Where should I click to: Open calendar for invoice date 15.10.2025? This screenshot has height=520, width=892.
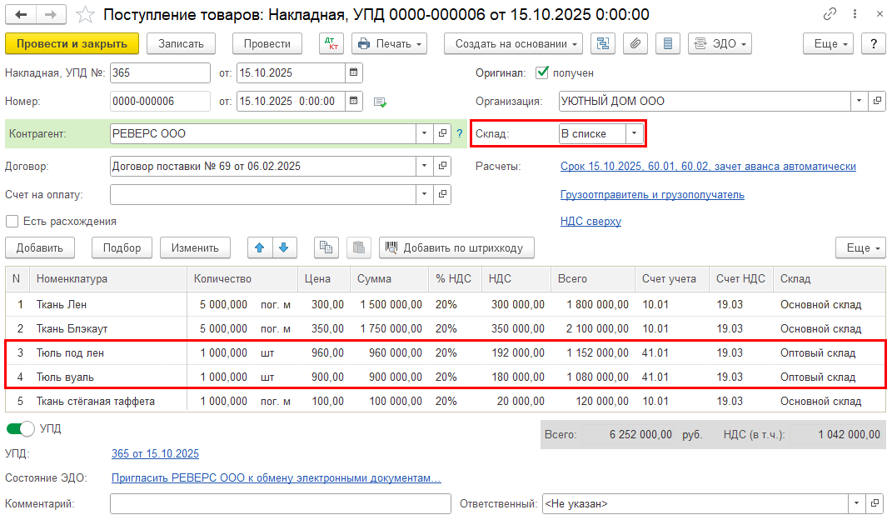[x=354, y=73]
